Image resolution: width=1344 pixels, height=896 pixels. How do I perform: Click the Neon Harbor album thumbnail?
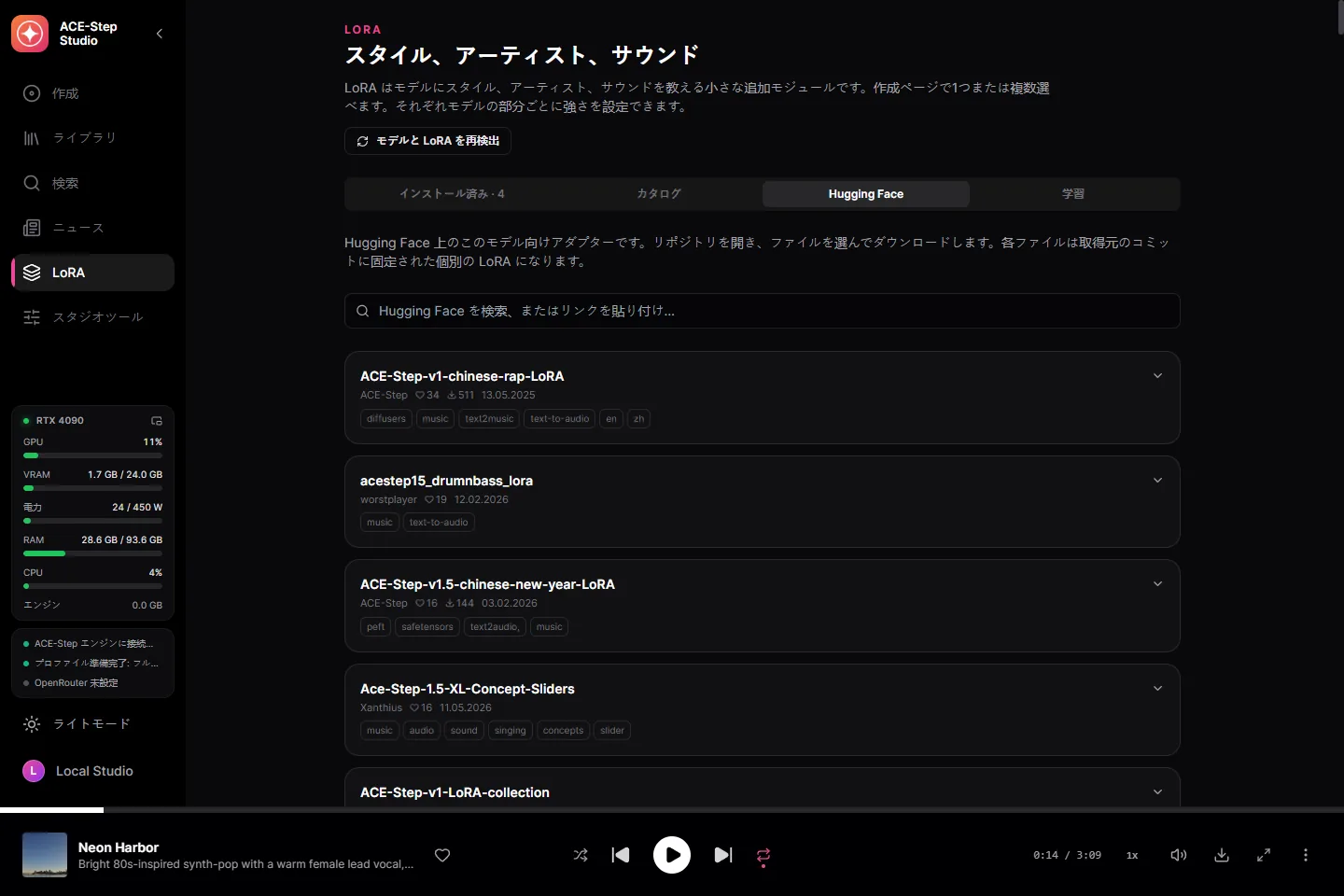45,855
